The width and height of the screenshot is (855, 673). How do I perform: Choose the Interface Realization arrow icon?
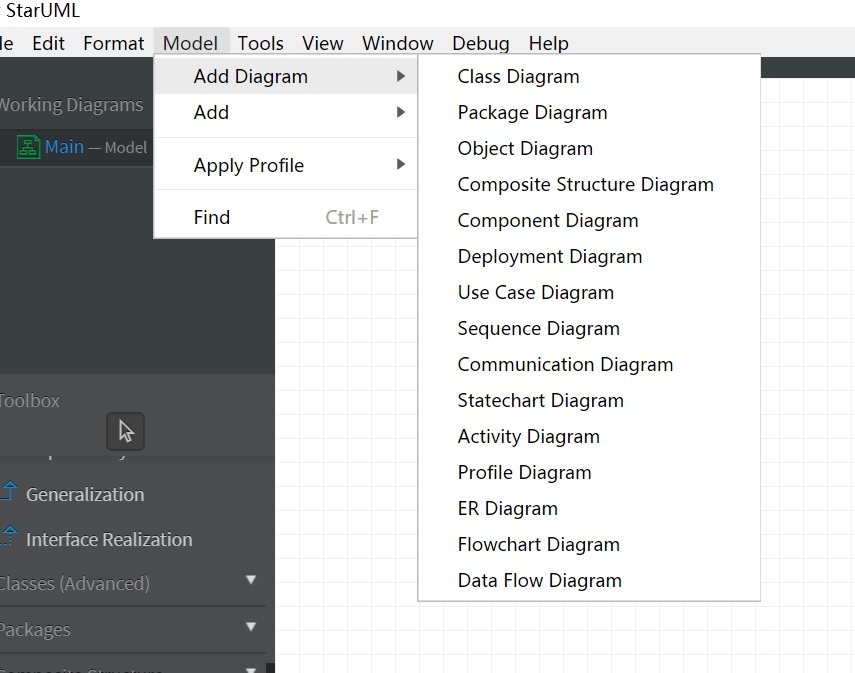(x=9, y=536)
